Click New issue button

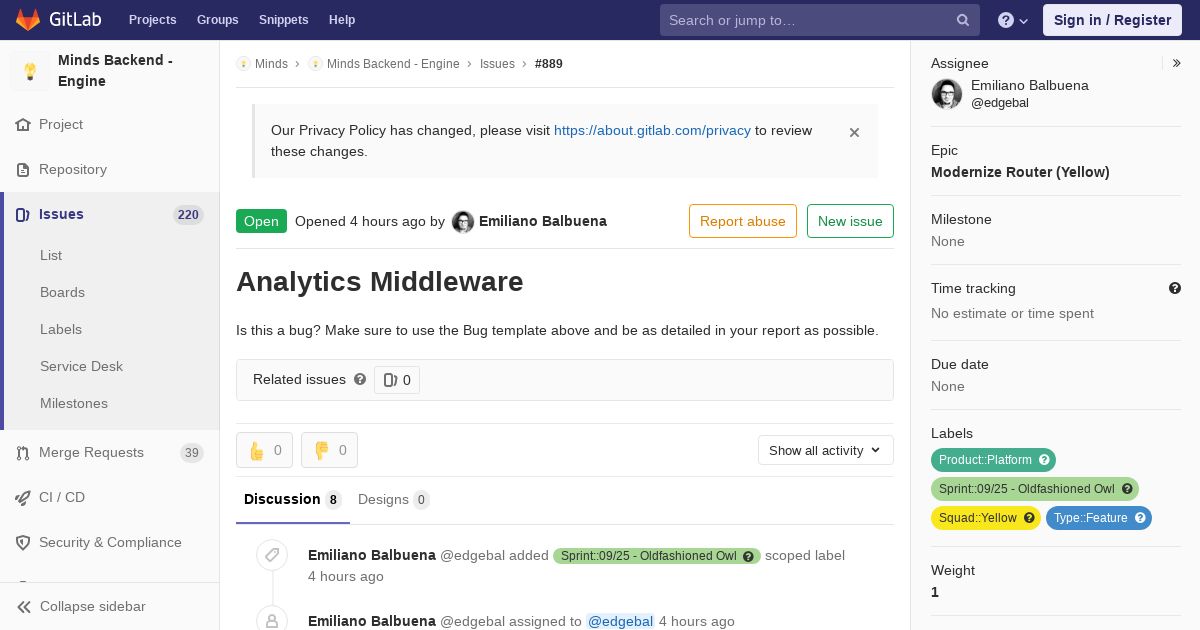[x=850, y=221]
